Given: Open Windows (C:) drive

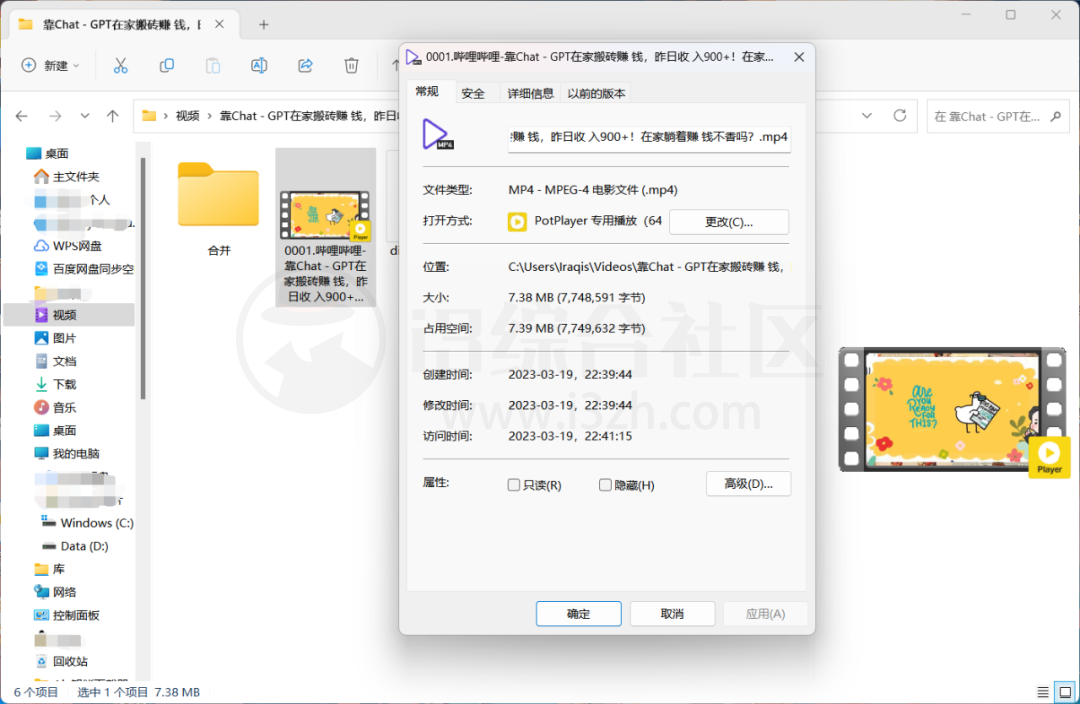Looking at the screenshot, I should [x=87, y=523].
